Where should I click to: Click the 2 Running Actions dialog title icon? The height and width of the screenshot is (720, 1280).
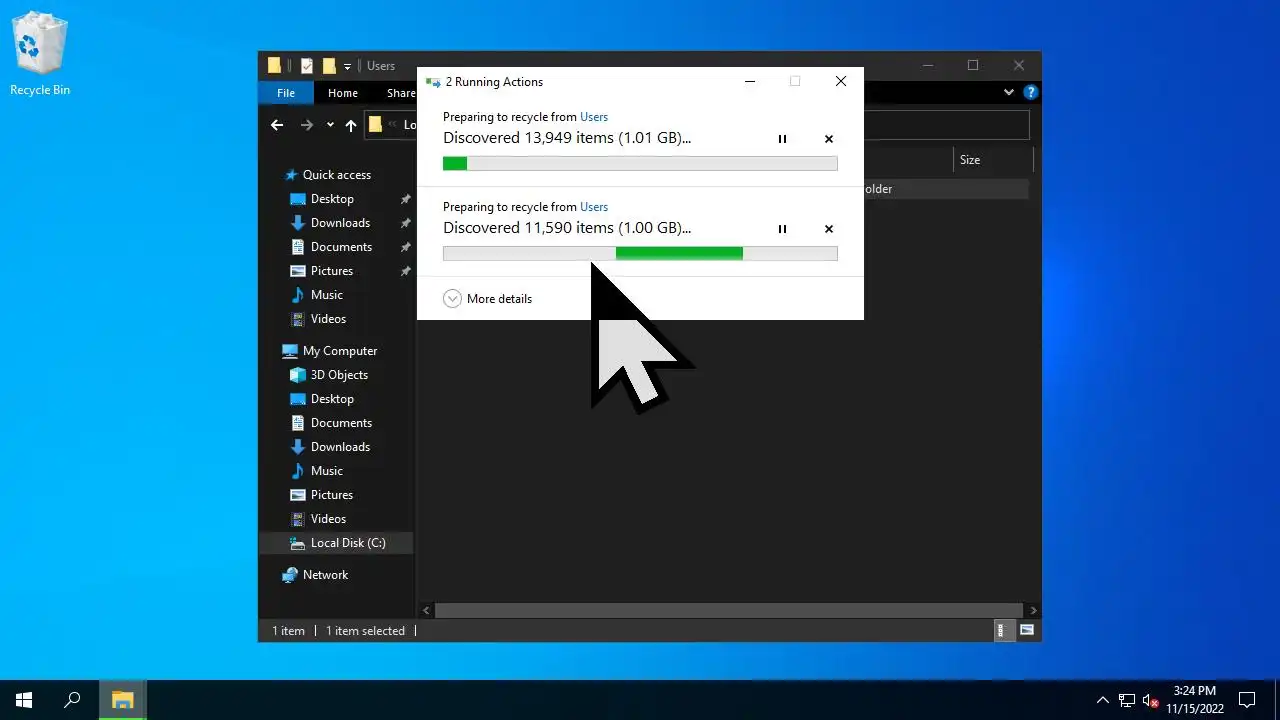[x=433, y=82]
